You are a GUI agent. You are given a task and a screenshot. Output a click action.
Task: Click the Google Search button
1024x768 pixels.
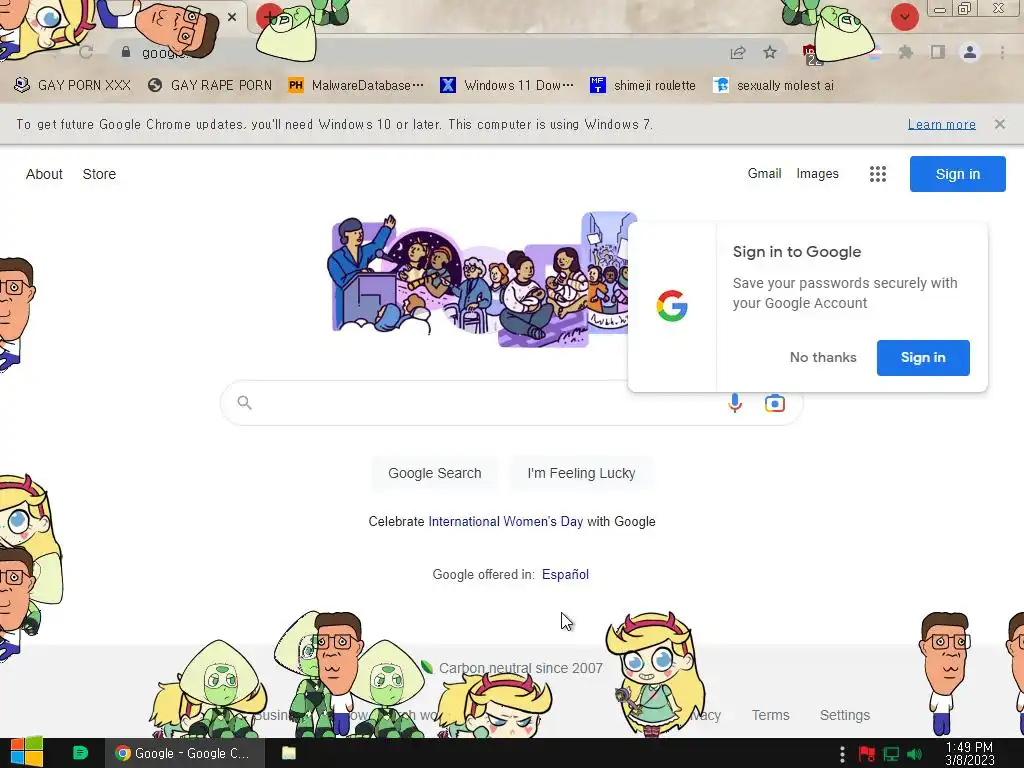click(434, 473)
